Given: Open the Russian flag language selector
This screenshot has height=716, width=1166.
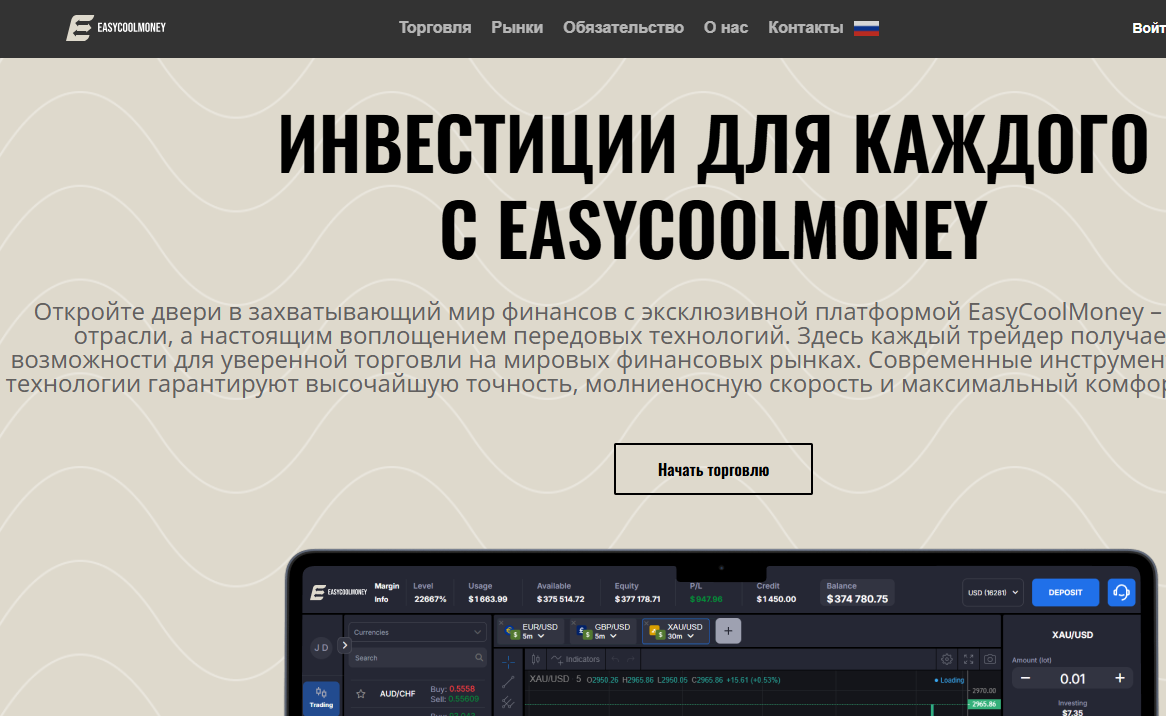Looking at the screenshot, I should [866, 28].
